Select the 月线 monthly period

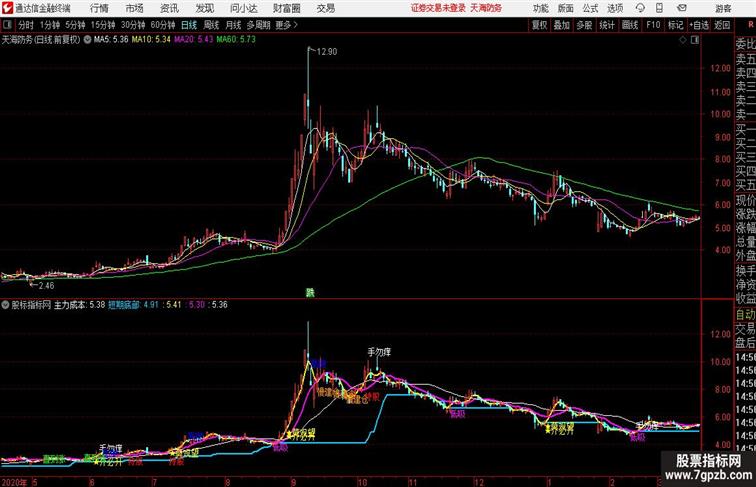click(x=233, y=25)
